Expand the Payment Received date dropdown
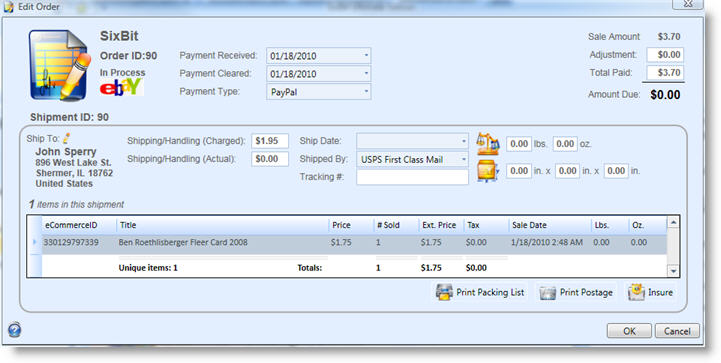721x363 pixels. click(366, 56)
